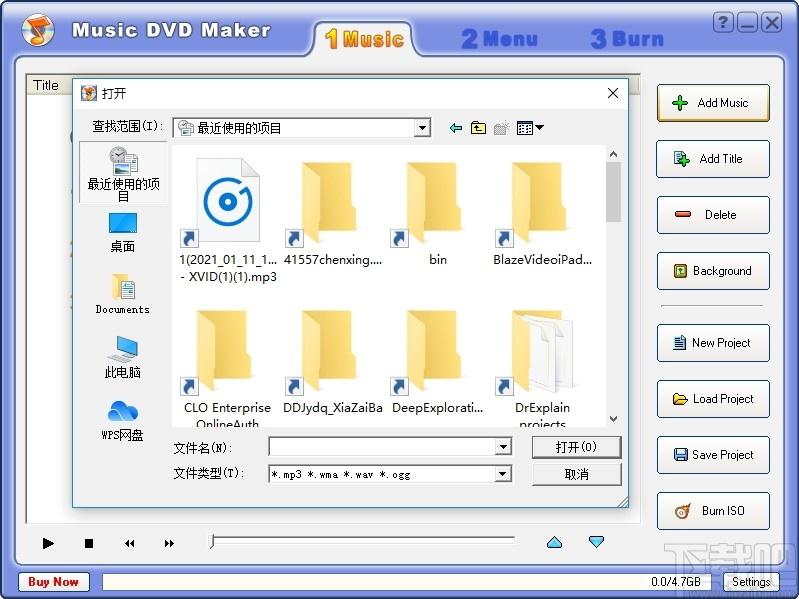Click the help question mark icon

pos(723,23)
